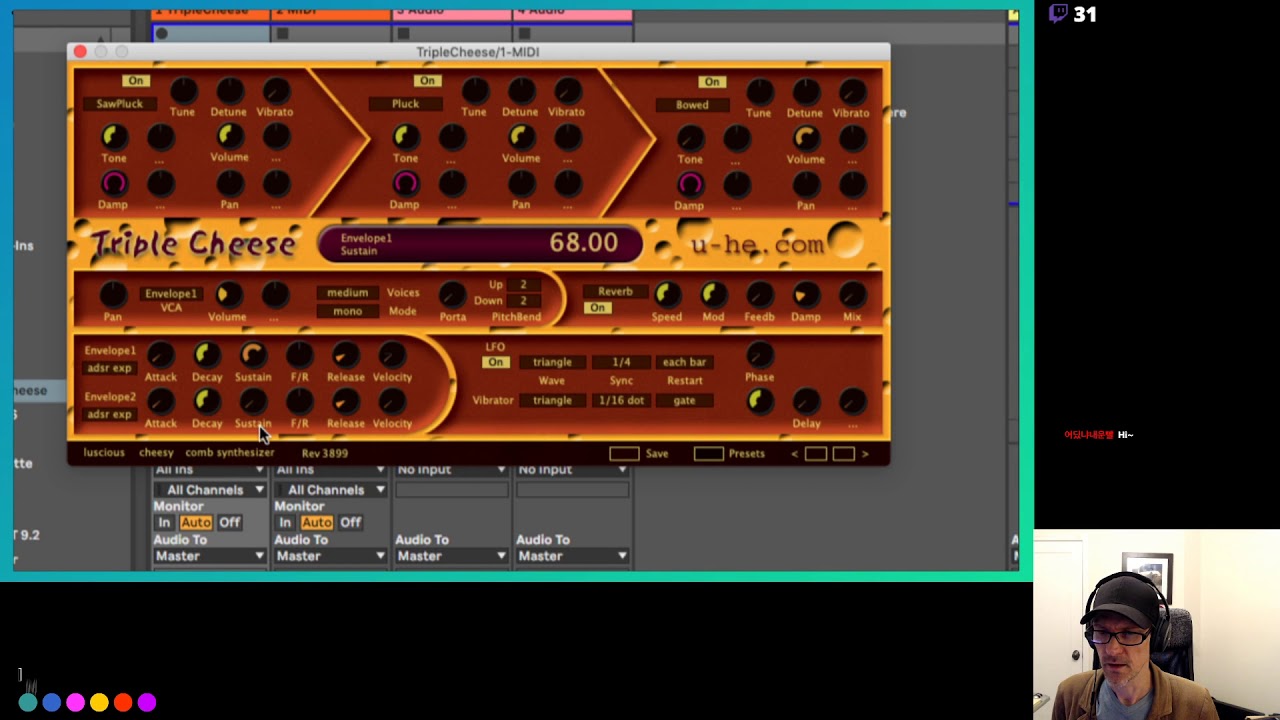Set the first track's Monitor to Off
Viewport: 1280px width, 720px height.
pos(230,523)
